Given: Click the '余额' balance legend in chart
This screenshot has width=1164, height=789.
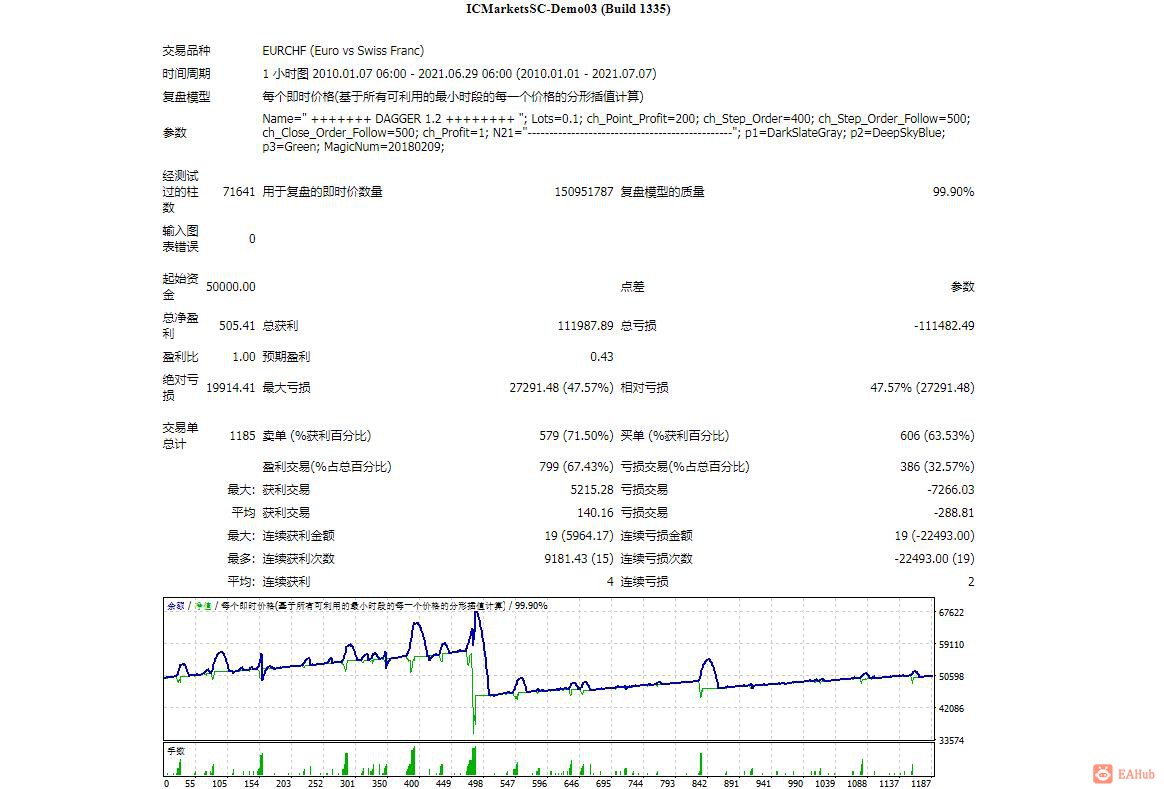Looking at the screenshot, I should tap(176, 606).
